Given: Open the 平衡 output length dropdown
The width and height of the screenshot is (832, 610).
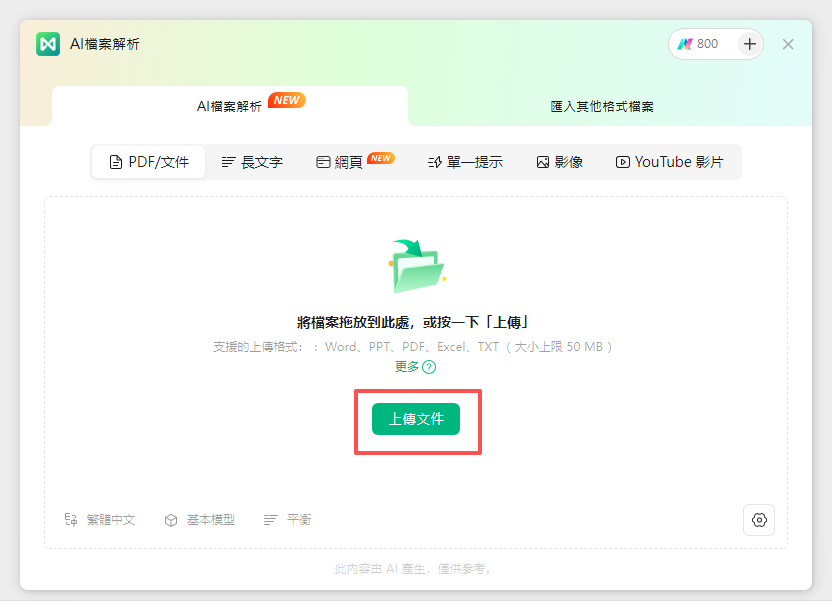Looking at the screenshot, I should pyautogui.click(x=288, y=520).
